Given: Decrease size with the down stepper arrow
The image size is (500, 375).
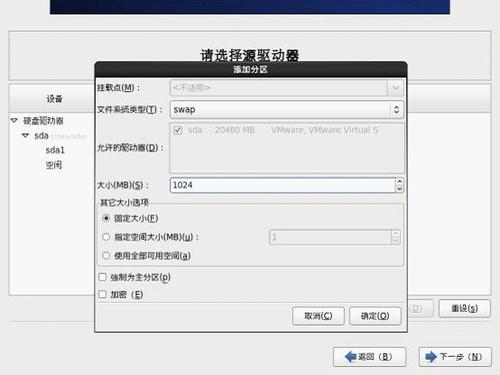Looking at the screenshot, I should click(x=399, y=189).
